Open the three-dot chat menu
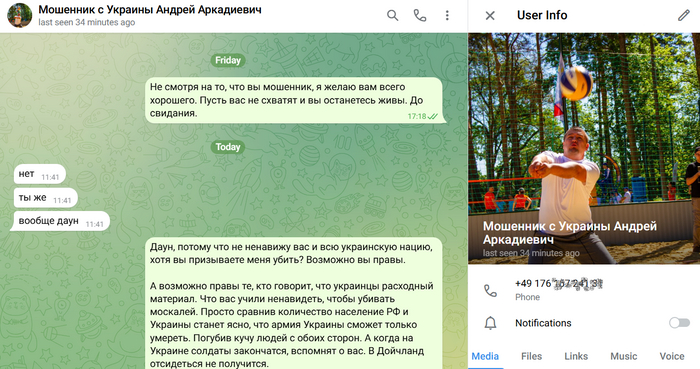 (447, 16)
